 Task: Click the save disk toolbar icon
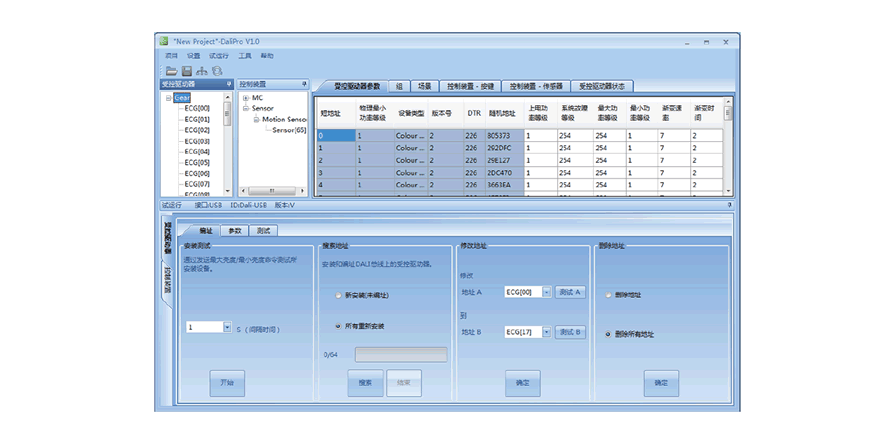[186, 70]
